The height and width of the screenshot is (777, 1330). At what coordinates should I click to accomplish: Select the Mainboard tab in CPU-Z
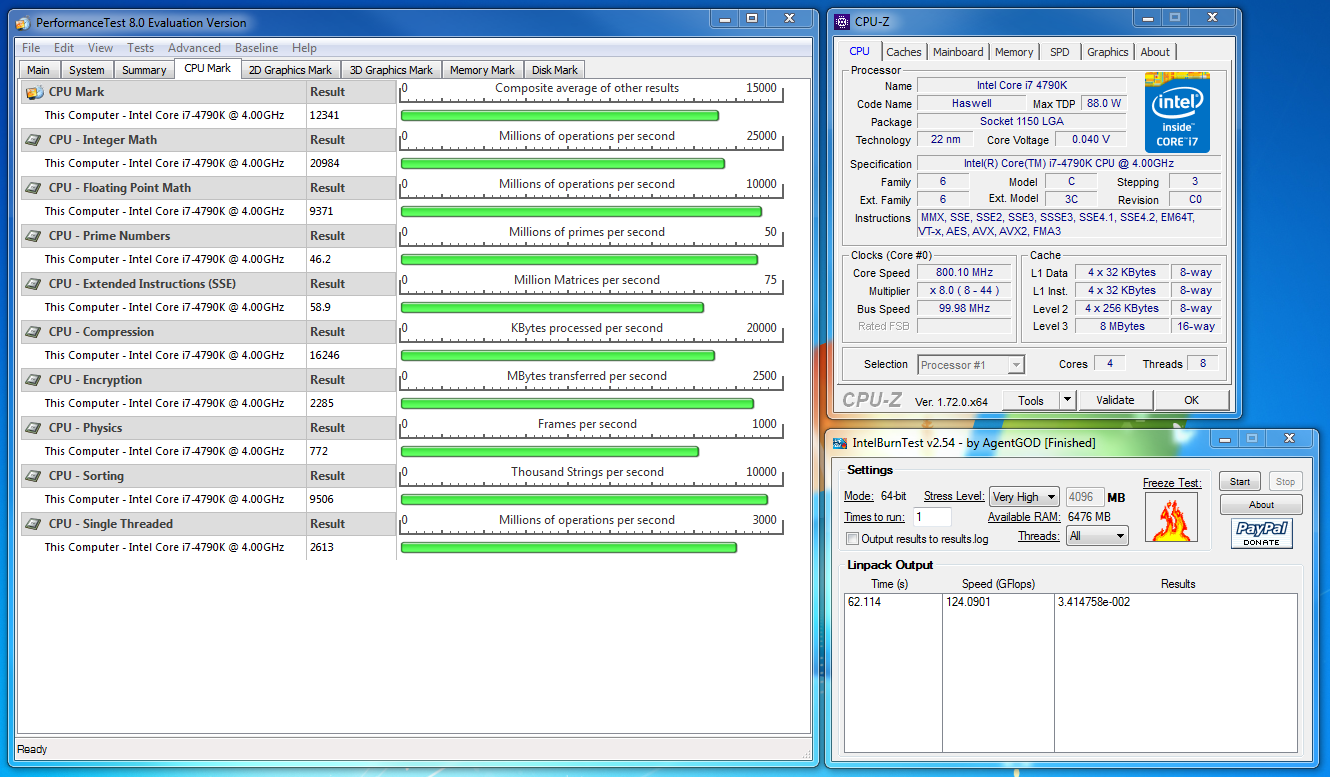point(958,52)
